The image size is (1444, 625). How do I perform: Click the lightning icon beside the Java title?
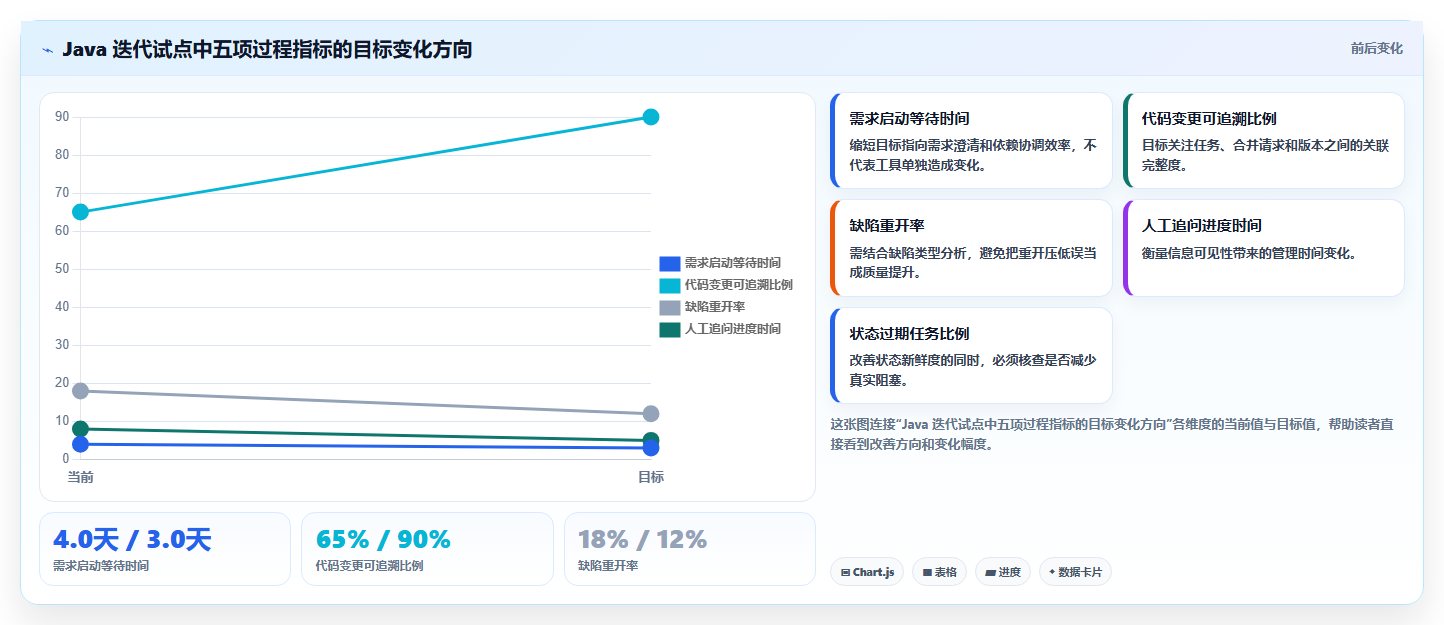pyautogui.click(x=47, y=49)
